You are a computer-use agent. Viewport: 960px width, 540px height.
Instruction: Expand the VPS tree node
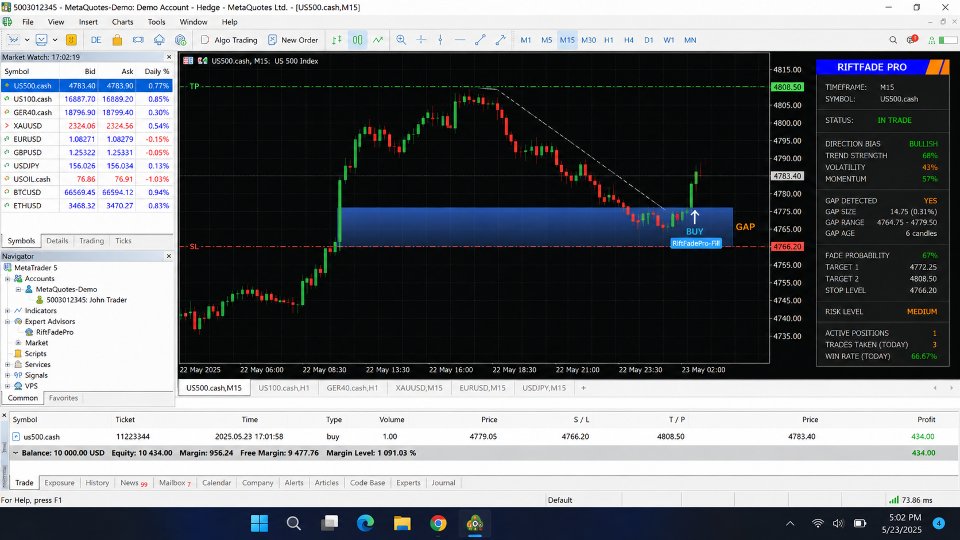7,386
